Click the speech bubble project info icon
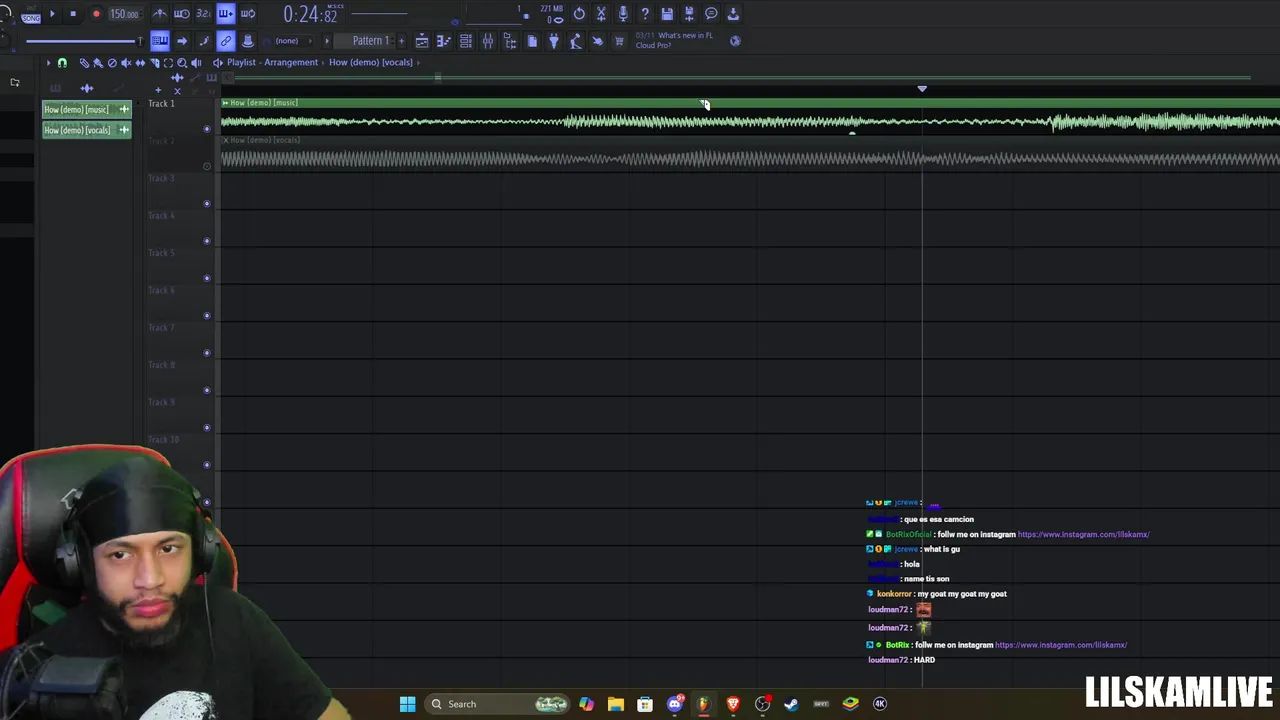The width and height of the screenshot is (1280, 720). click(711, 14)
